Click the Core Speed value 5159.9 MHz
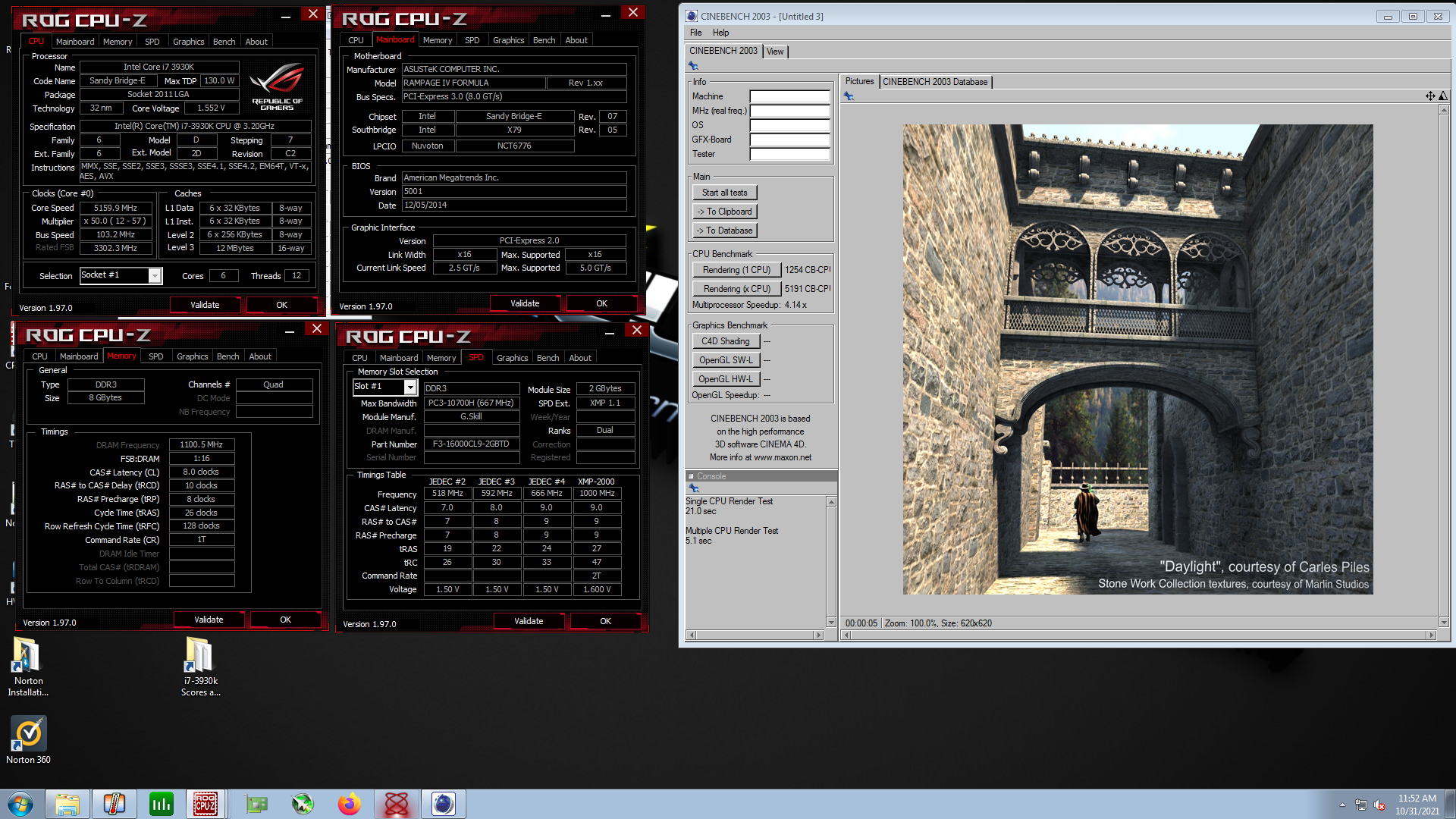Image resolution: width=1456 pixels, height=819 pixels. pyautogui.click(x=115, y=208)
